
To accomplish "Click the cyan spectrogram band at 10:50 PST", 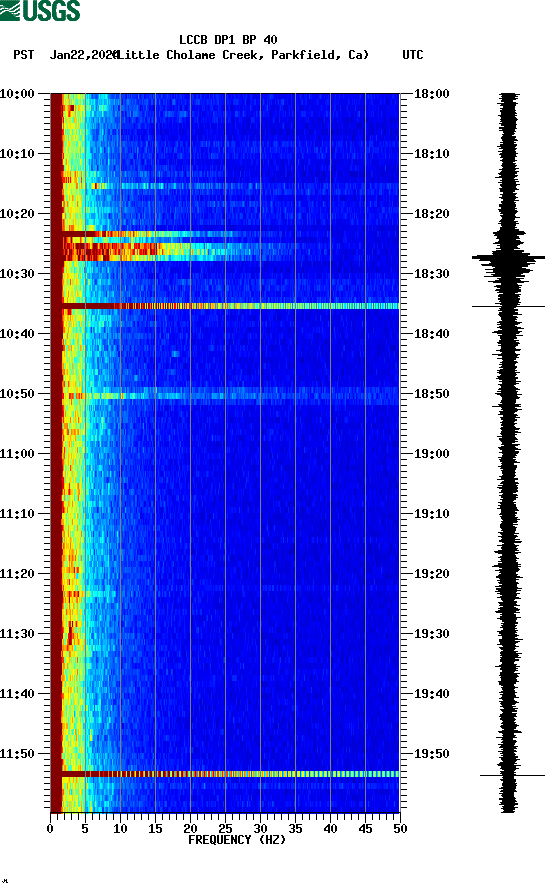I will point(225,395).
